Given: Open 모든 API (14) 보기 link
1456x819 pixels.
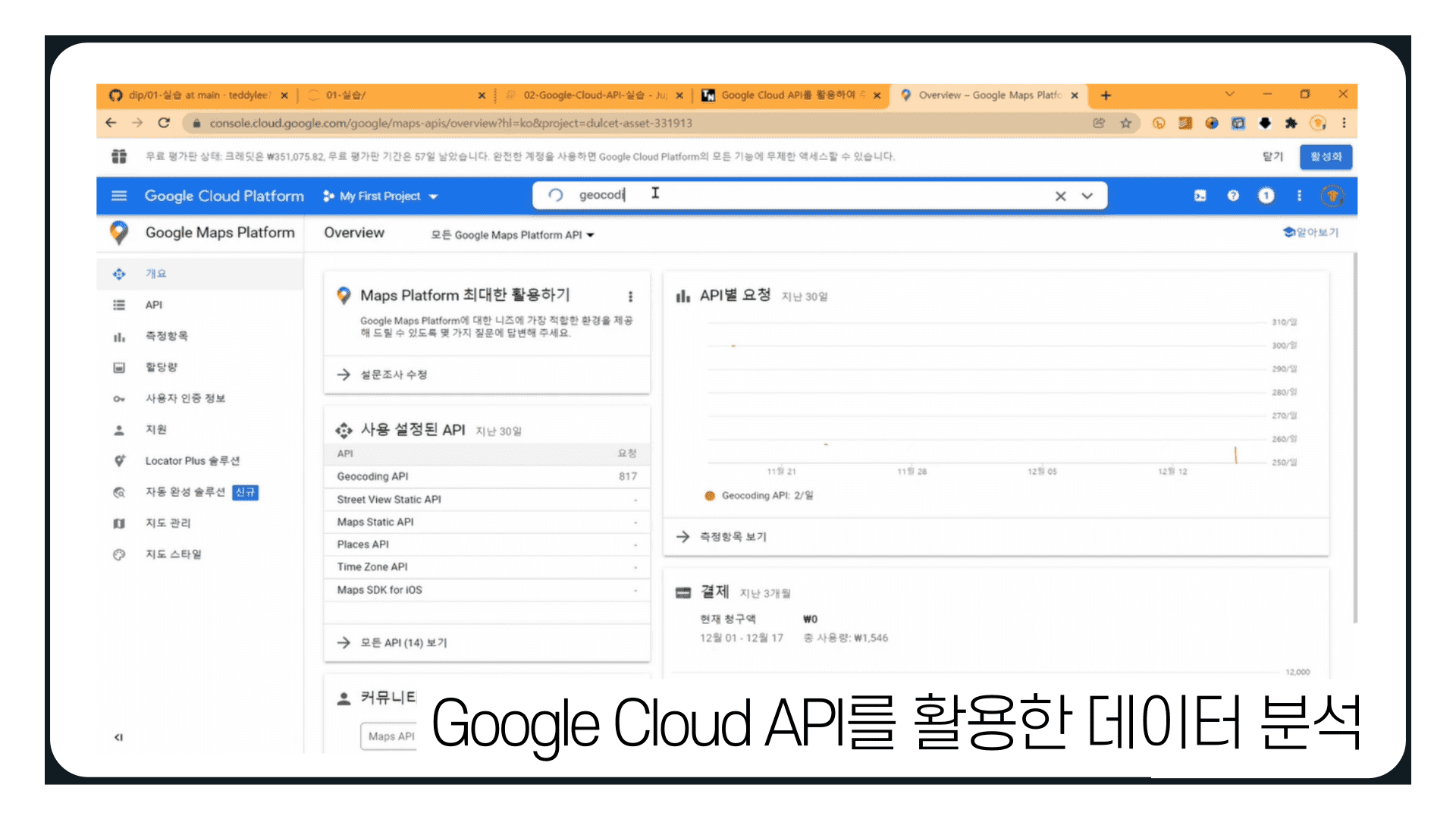Looking at the screenshot, I should [403, 643].
